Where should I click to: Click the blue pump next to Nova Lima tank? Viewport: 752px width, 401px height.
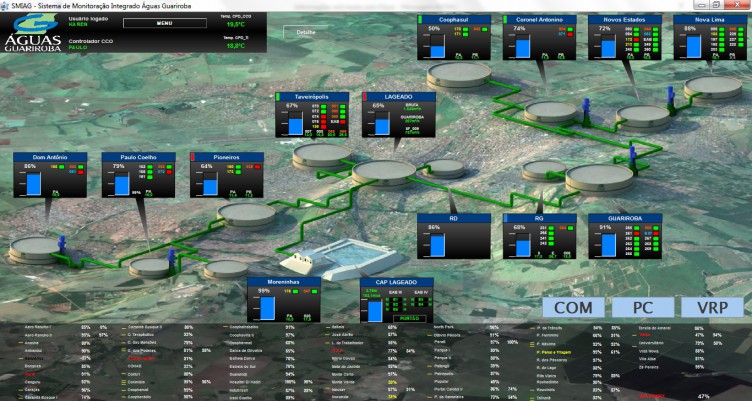click(671, 97)
